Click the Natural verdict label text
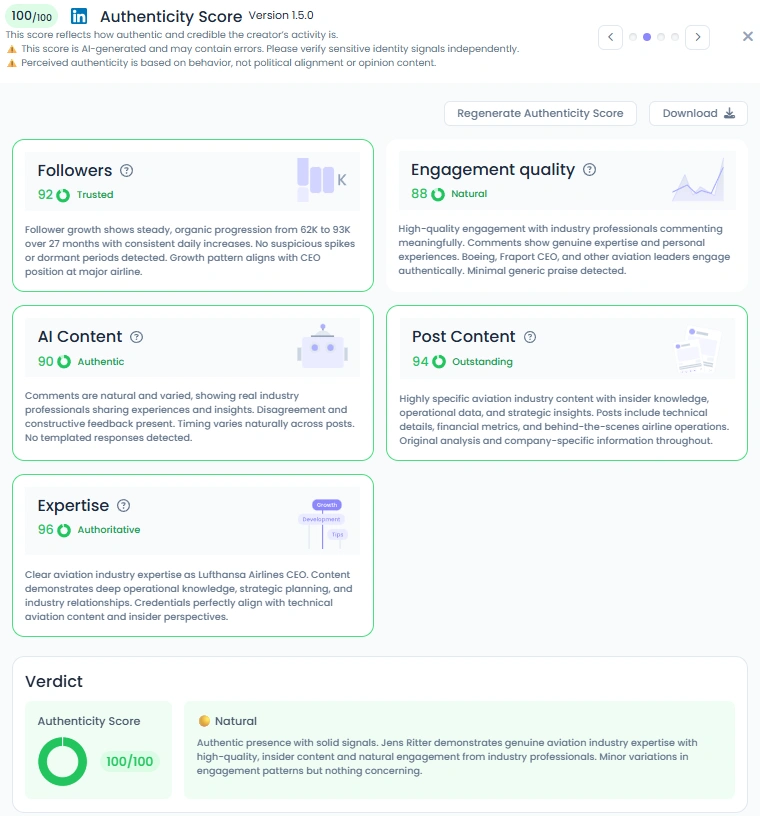Viewport: 760px width, 816px height. [x=236, y=721]
